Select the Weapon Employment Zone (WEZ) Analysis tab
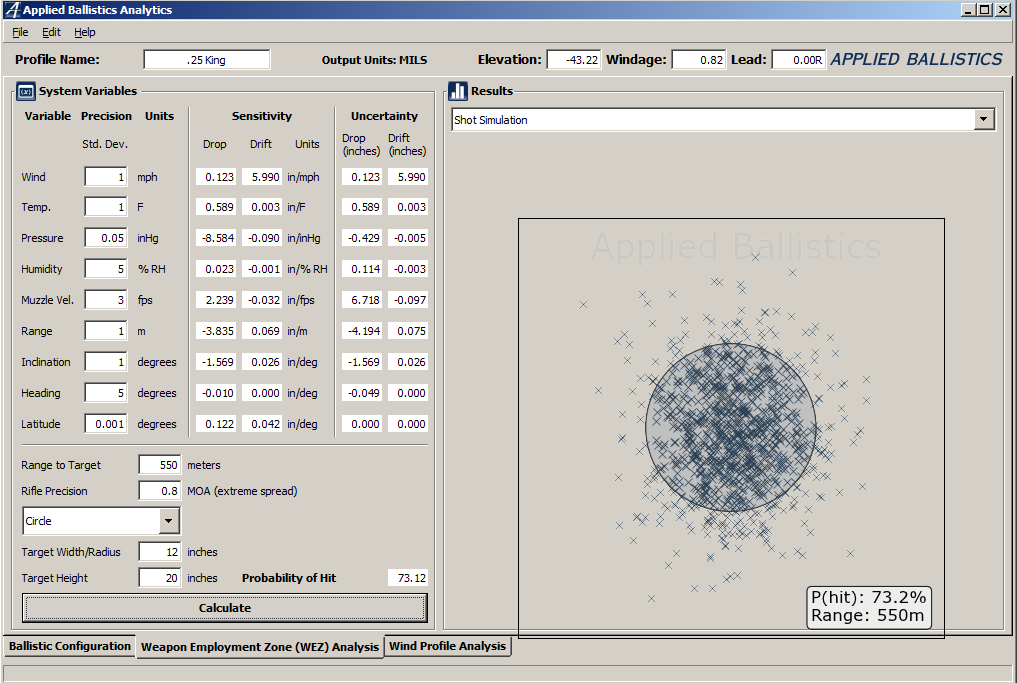This screenshot has height=683, width=1017. 259,647
